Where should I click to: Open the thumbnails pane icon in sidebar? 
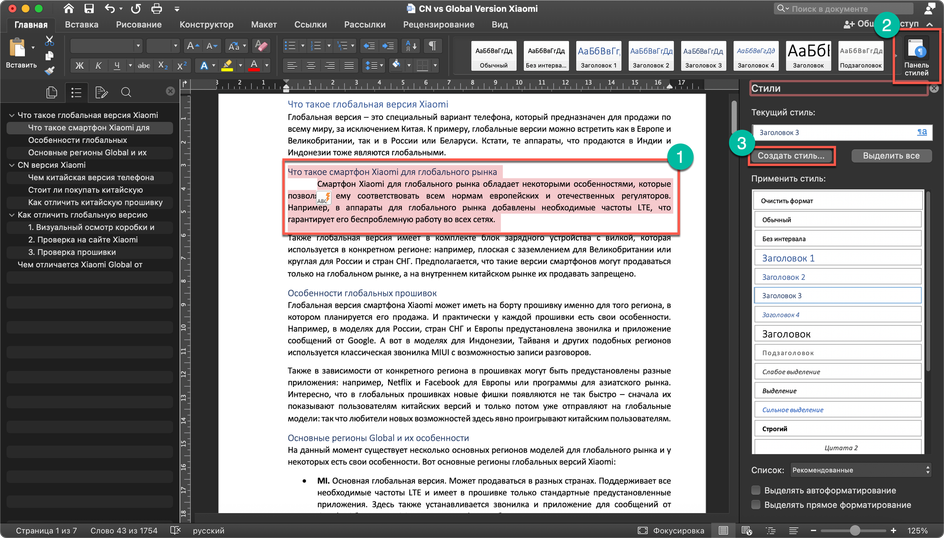(x=52, y=92)
